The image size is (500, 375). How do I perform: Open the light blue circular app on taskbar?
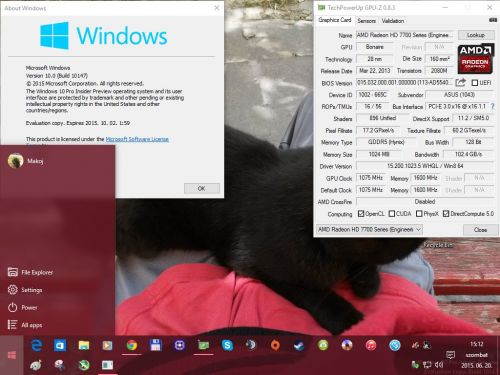395,345
